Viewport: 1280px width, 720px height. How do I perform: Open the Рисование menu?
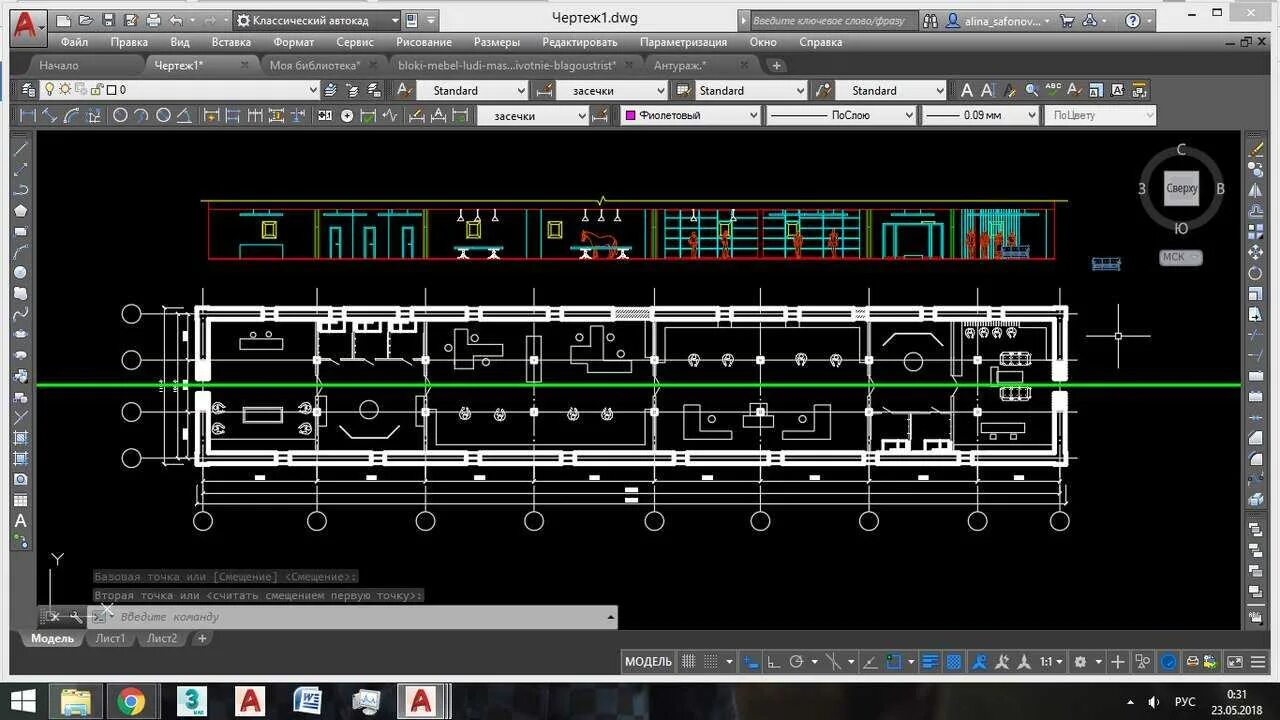click(424, 42)
